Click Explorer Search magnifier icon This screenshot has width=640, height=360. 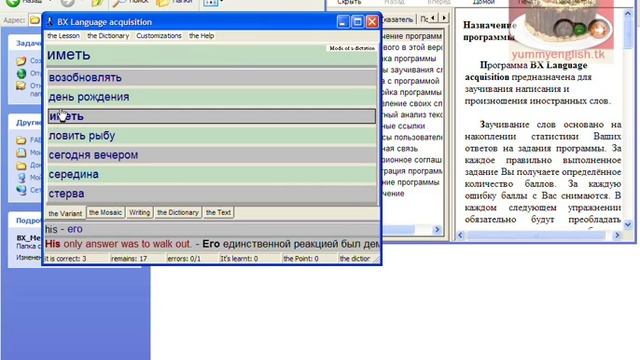[x=119, y=3]
